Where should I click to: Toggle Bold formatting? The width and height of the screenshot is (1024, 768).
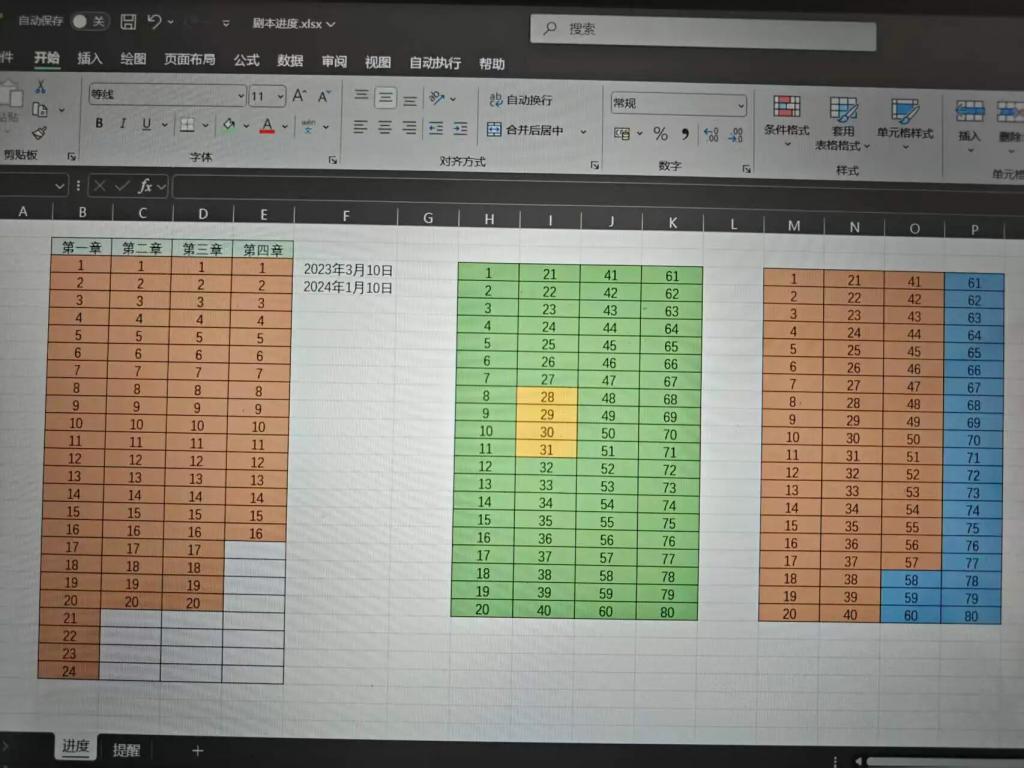[x=99, y=124]
